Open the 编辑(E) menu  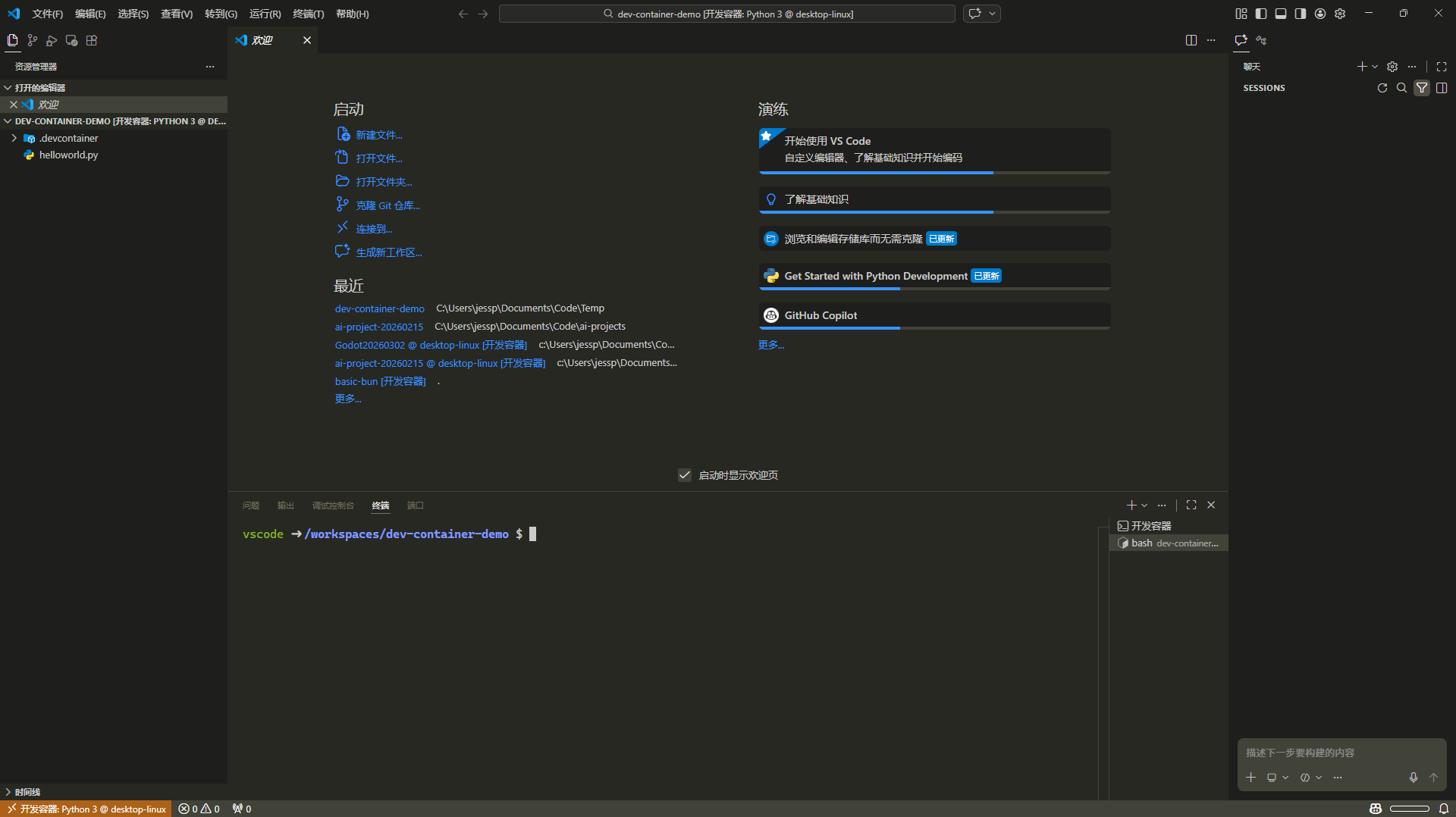pyautogui.click(x=90, y=14)
